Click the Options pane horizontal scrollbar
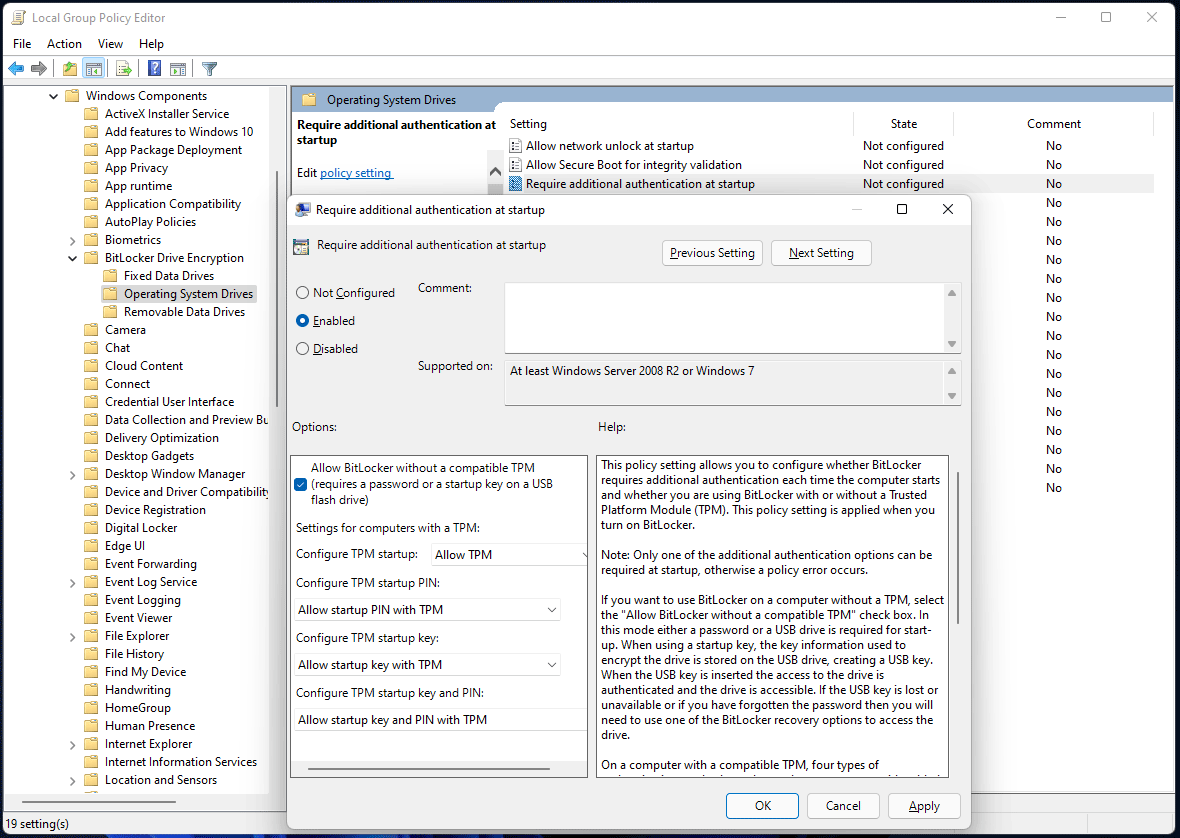The width and height of the screenshot is (1180, 838). (x=429, y=769)
